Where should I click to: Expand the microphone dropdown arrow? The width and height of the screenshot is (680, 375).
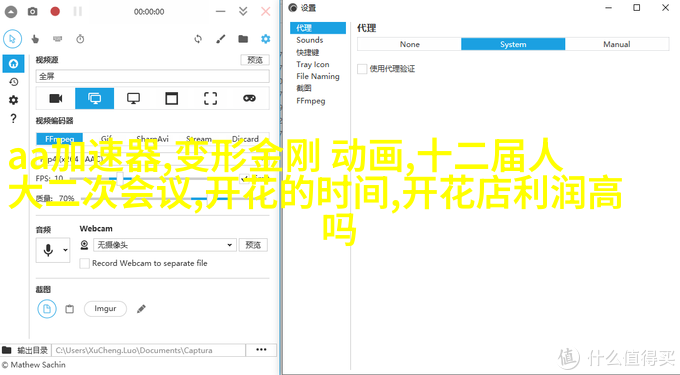[65, 250]
